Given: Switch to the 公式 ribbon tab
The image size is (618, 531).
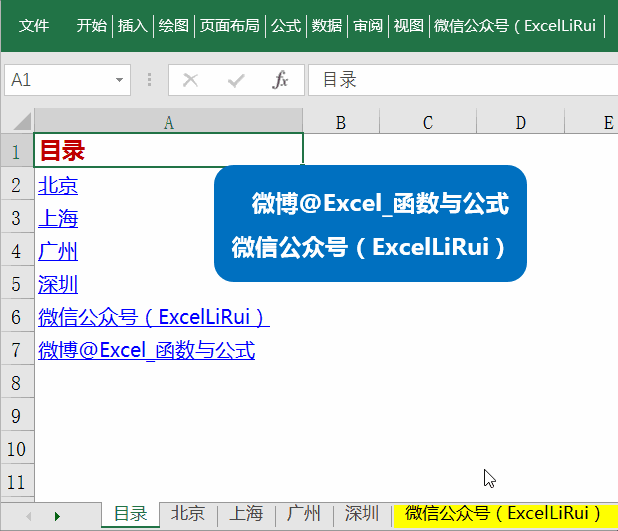Looking at the screenshot, I should click(x=286, y=26).
